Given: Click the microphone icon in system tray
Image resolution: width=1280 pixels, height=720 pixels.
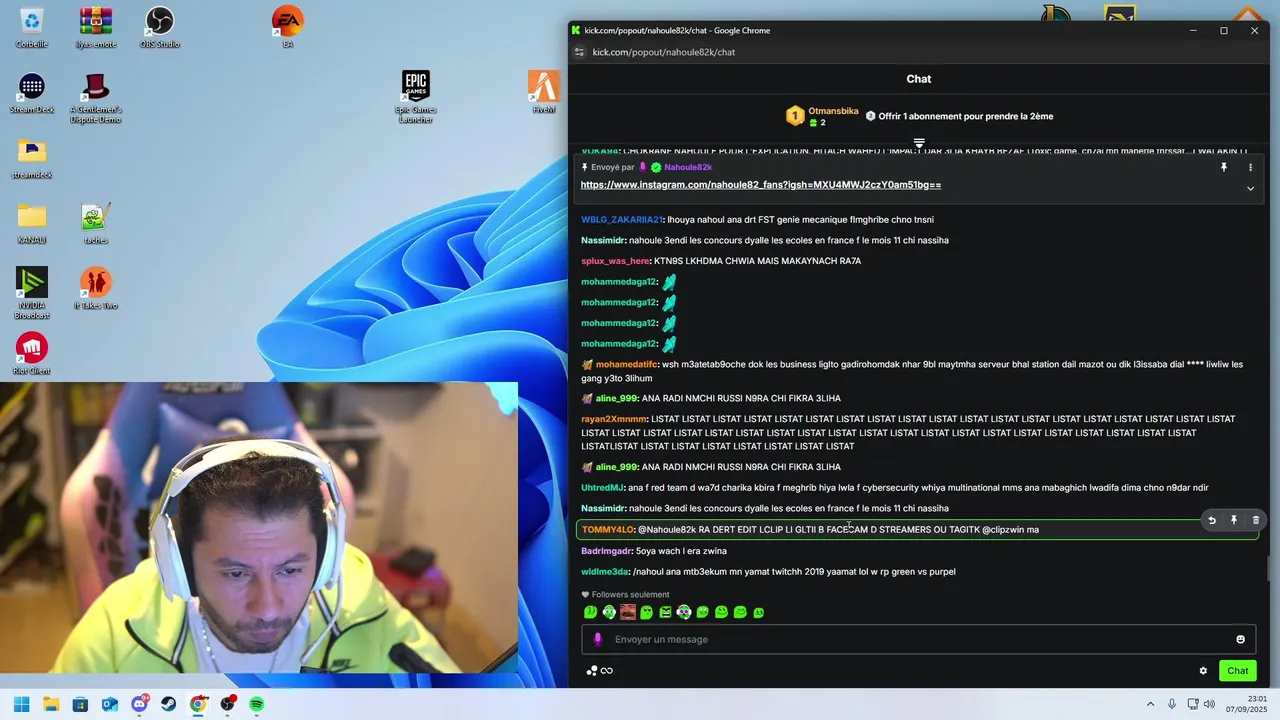Looking at the screenshot, I should [x=1172, y=705].
